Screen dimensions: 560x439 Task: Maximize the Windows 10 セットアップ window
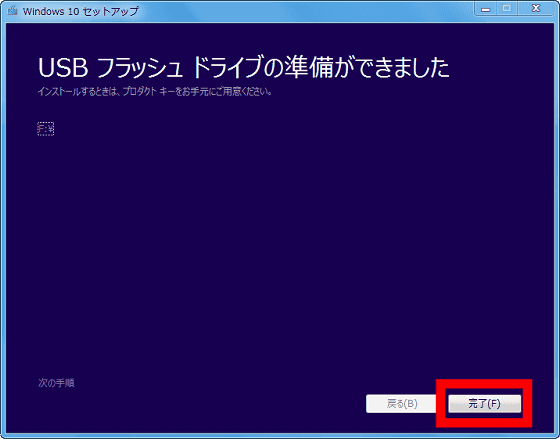pyautogui.click(x=506, y=9)
